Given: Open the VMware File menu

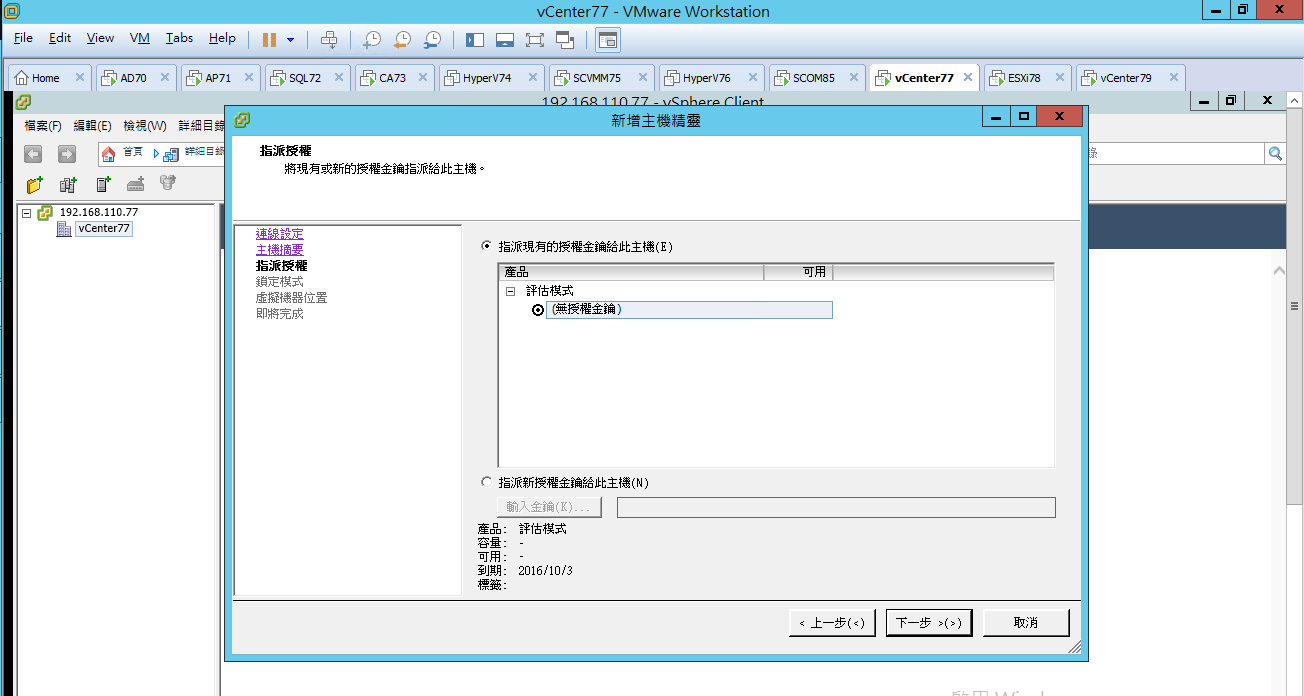Looking at the screenshot, I should (23, 38).
